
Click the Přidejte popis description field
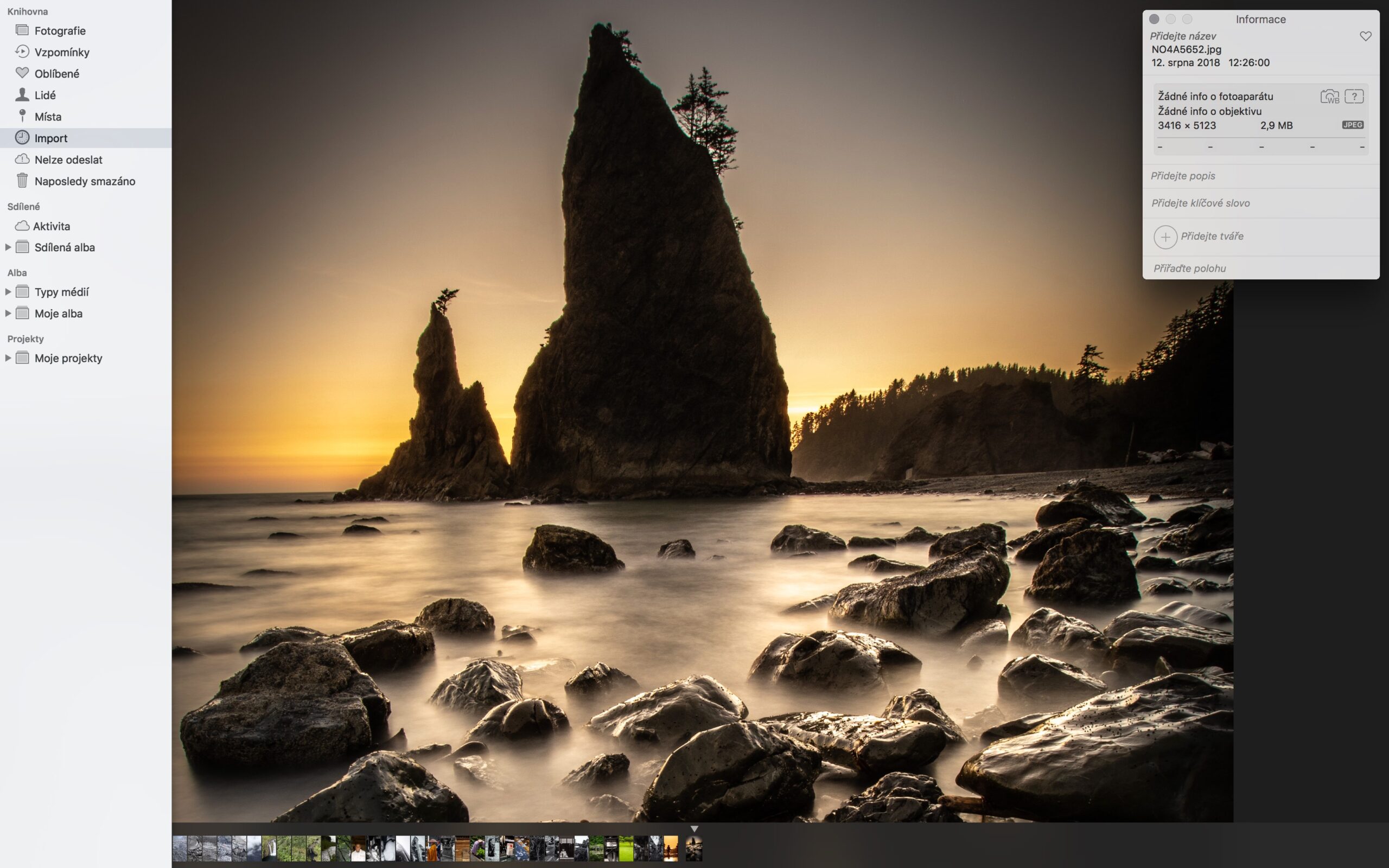pyautogui.click(x=1182, y=176)
